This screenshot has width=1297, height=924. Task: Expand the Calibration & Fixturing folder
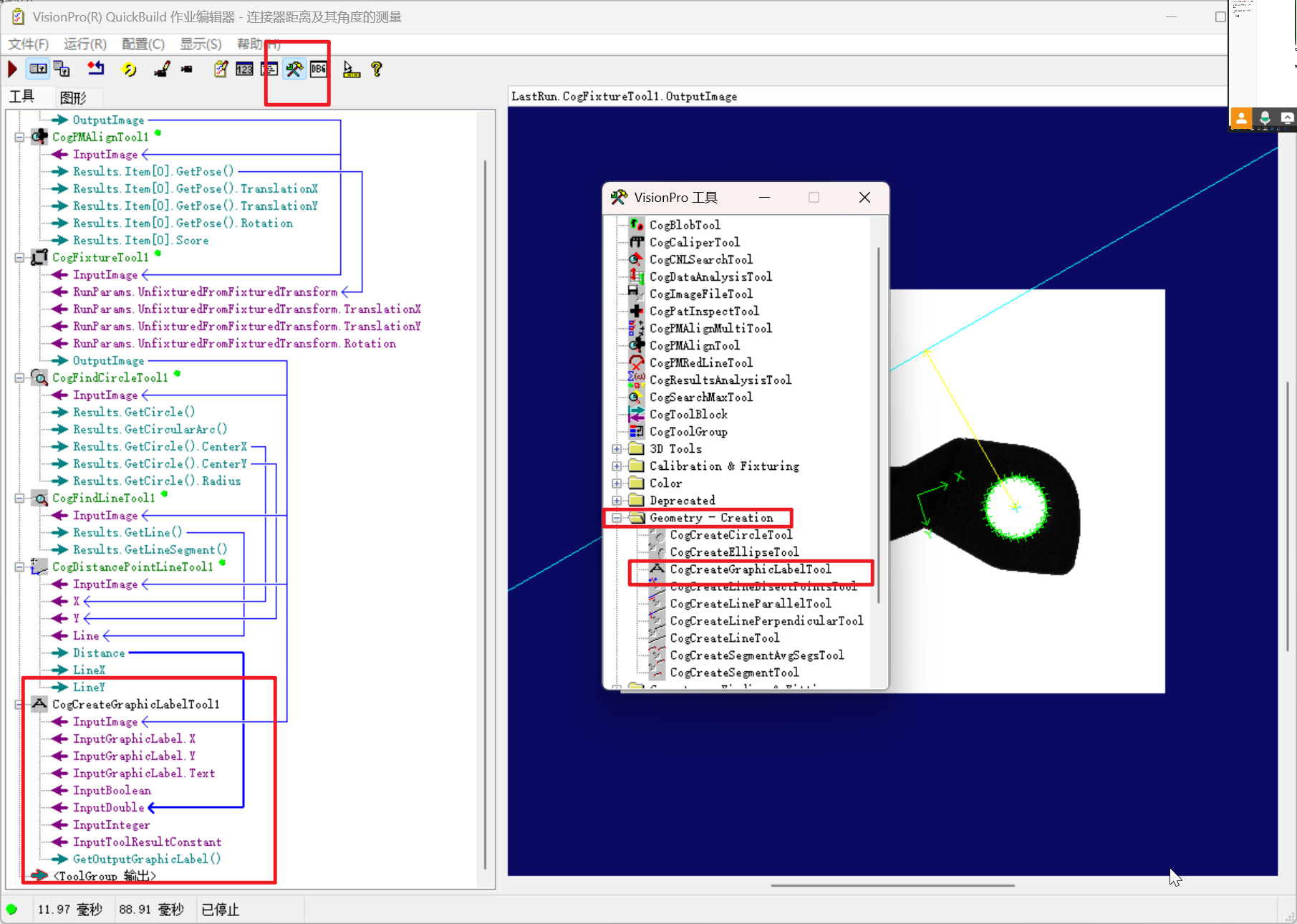(617, 466)
